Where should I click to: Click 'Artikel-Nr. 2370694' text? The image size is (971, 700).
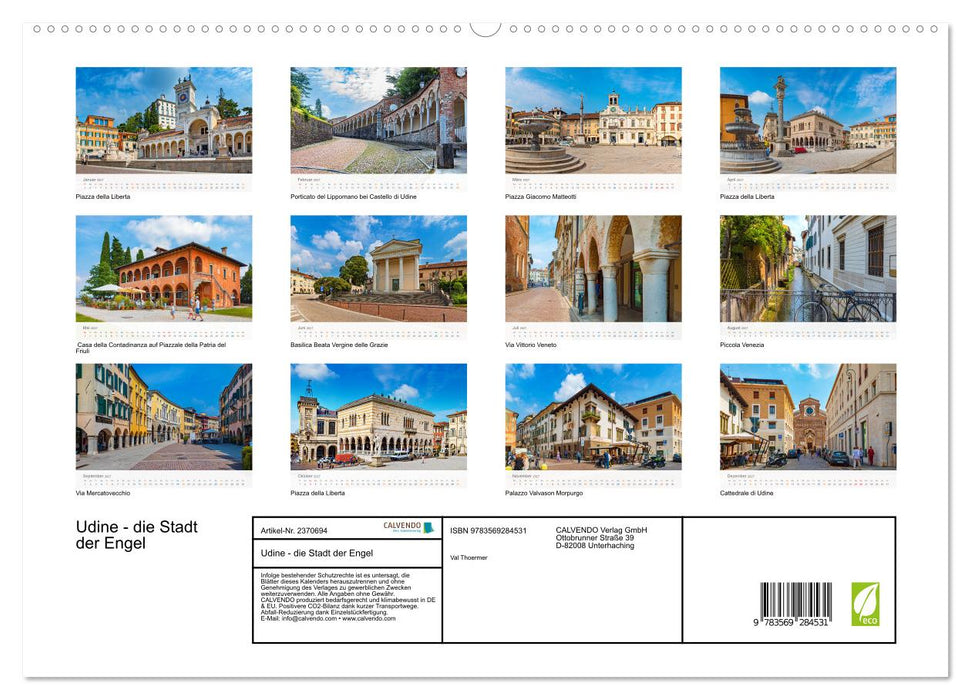[x=294, y=531]
